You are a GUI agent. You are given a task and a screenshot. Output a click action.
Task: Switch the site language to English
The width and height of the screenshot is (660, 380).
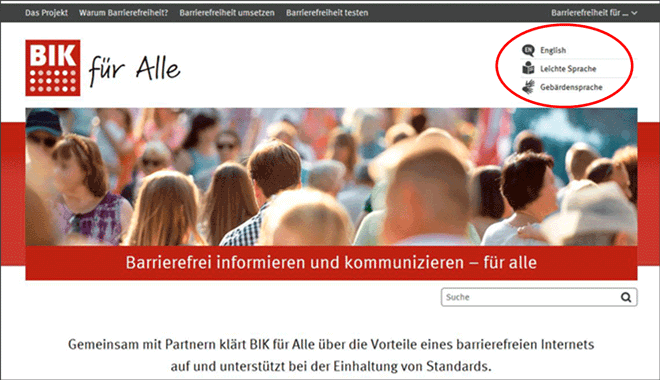pos(553,50)
